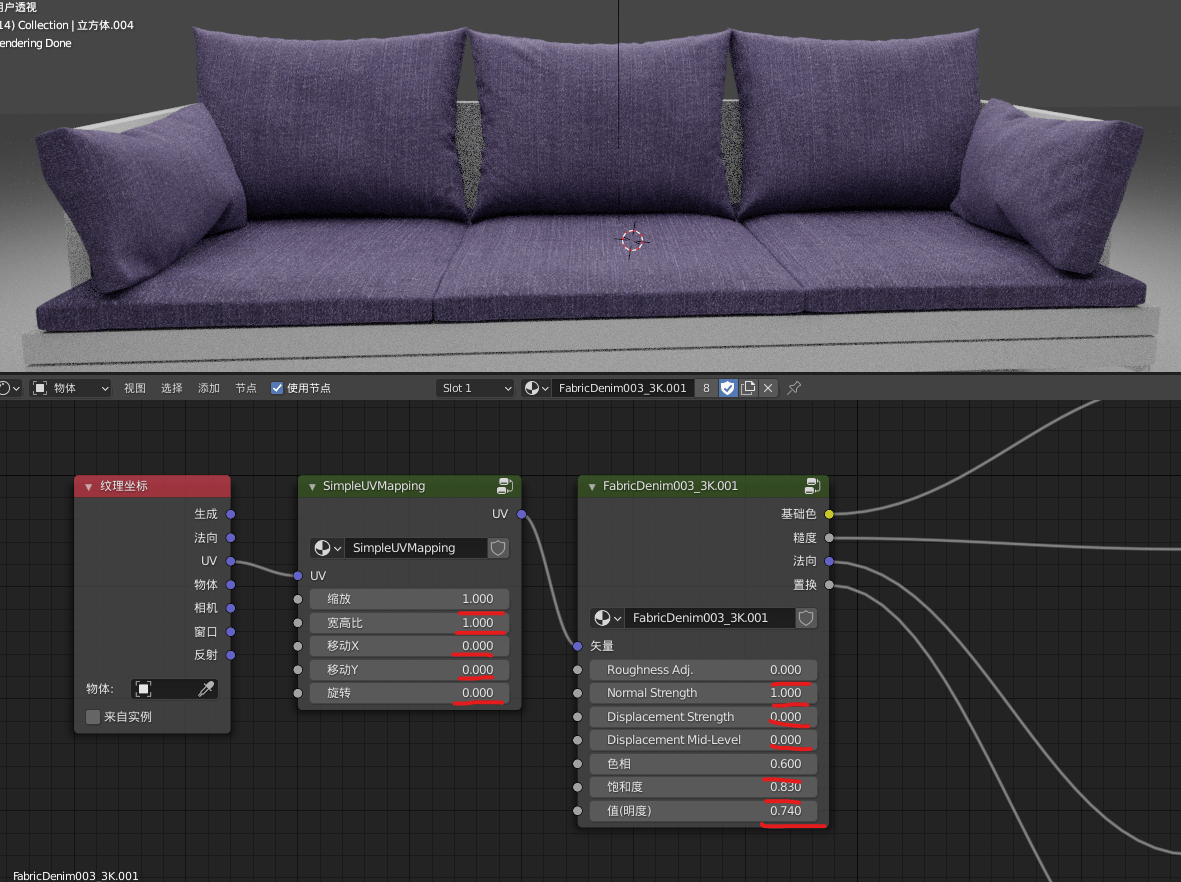Adjust the Roughness Adj. value

point(703,670)
